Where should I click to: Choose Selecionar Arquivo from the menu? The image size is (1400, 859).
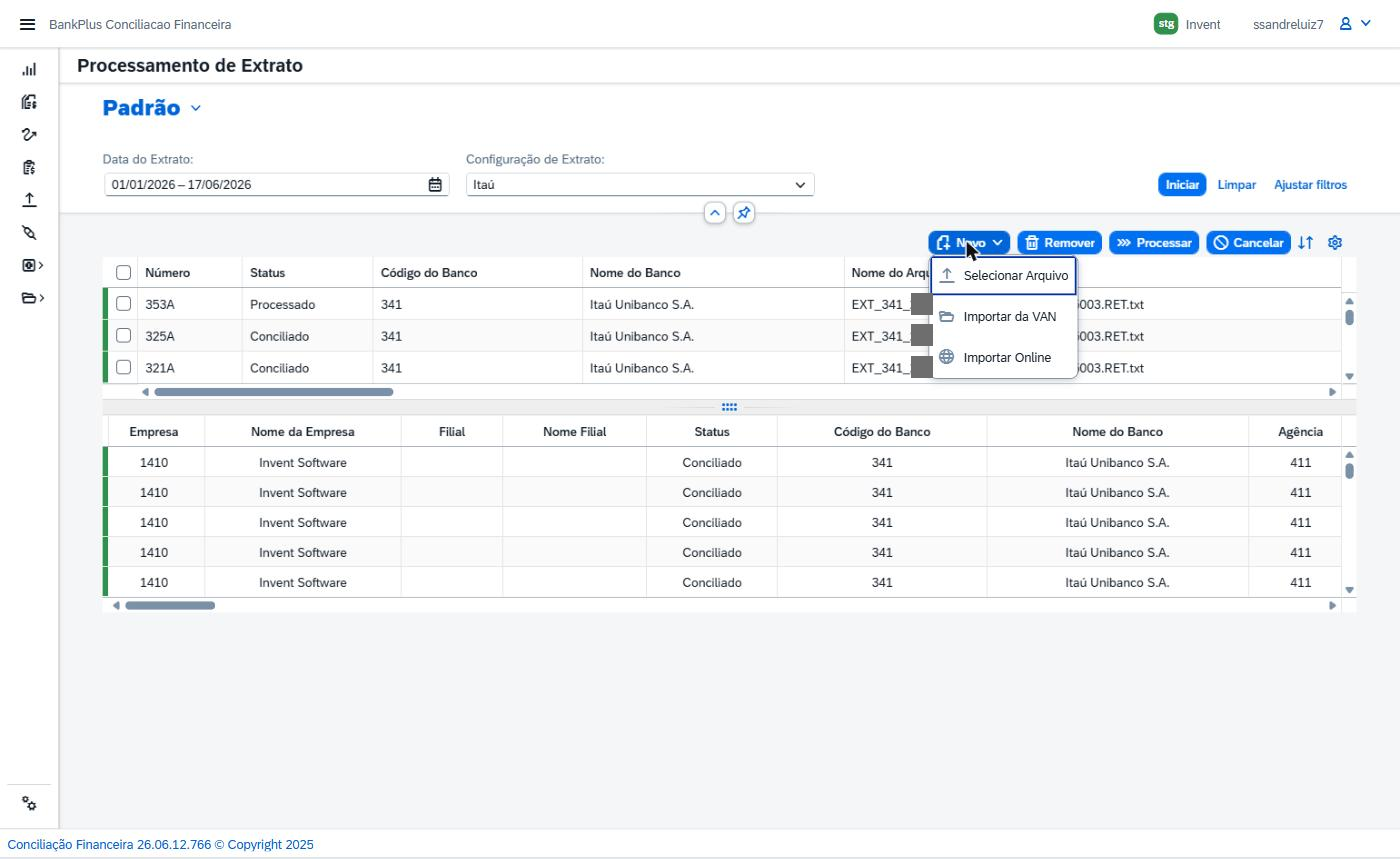1003,276
